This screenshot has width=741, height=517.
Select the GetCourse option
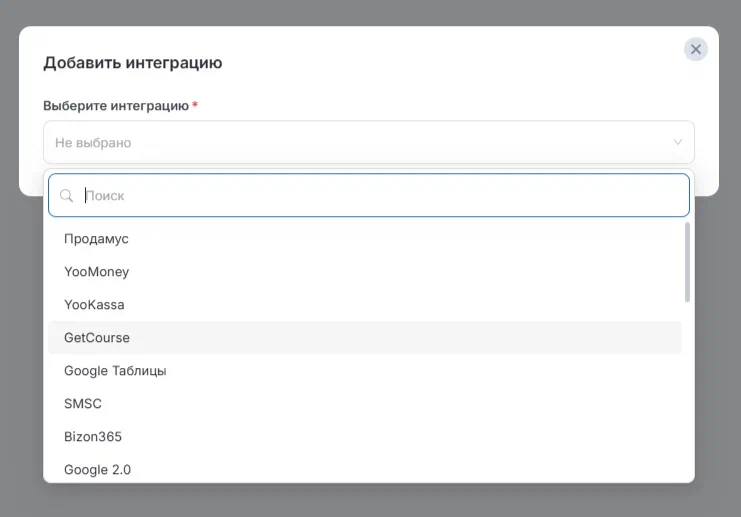coord(365,338)
